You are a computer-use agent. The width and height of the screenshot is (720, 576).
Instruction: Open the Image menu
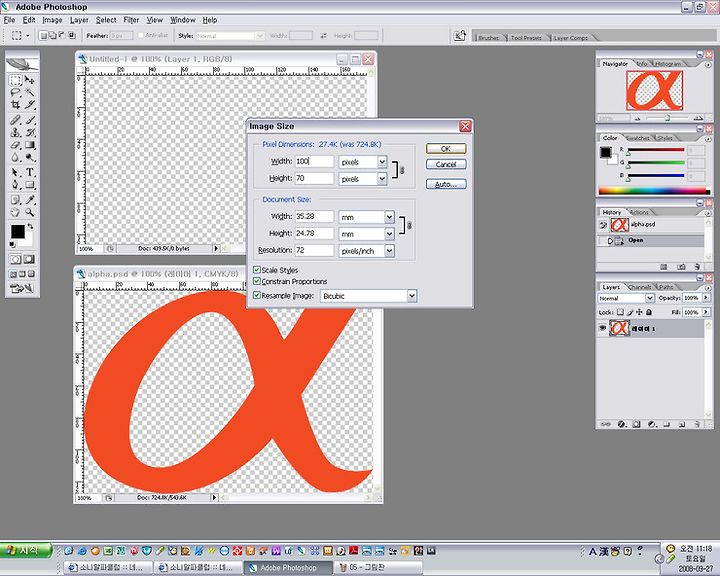click(52, 20)
